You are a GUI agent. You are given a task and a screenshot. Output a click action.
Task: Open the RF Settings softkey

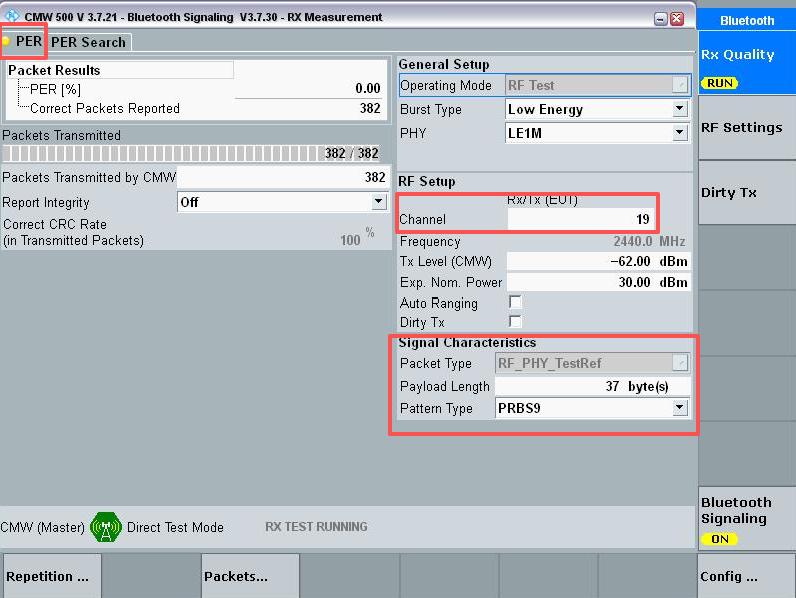click(x=747, y=127)
